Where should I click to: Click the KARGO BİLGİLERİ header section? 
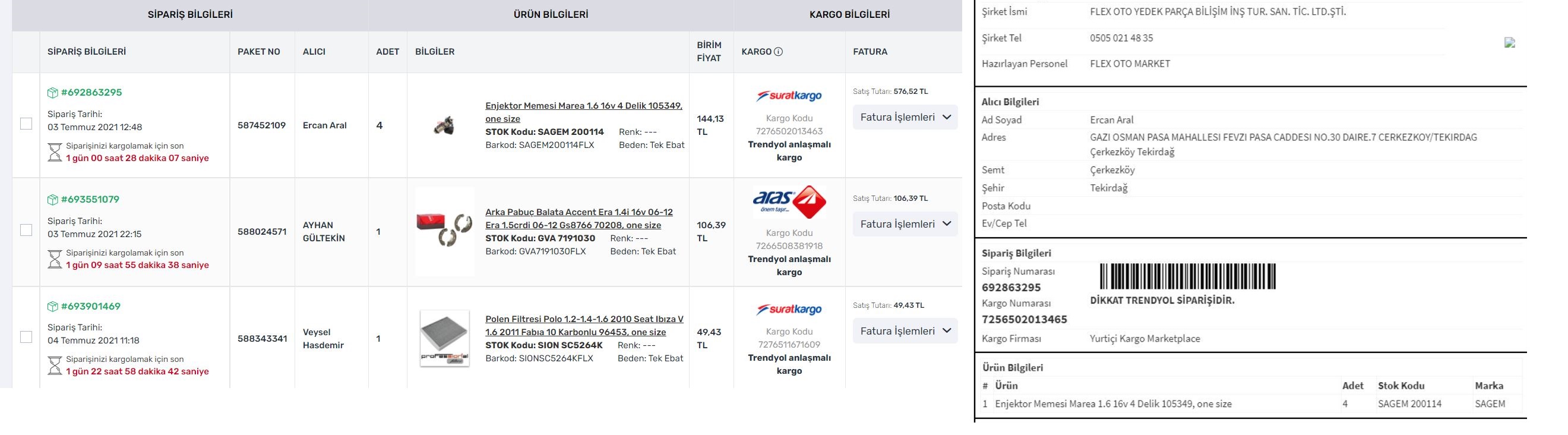click(849, 15)
